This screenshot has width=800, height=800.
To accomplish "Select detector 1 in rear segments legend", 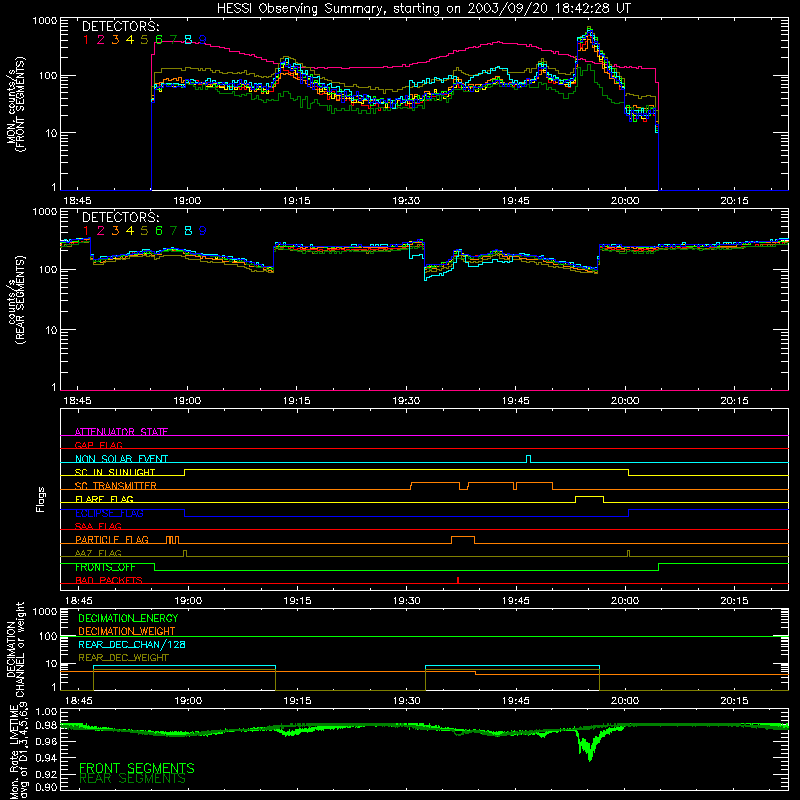I will 86,231.
